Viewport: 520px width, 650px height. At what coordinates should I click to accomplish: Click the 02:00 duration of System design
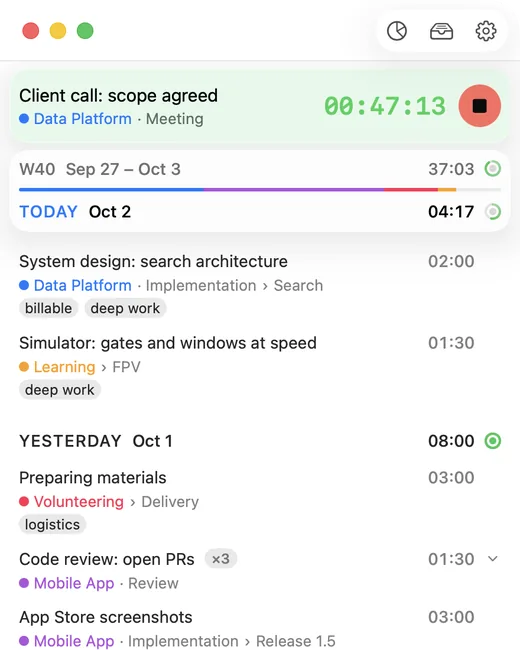pos(451,262)
